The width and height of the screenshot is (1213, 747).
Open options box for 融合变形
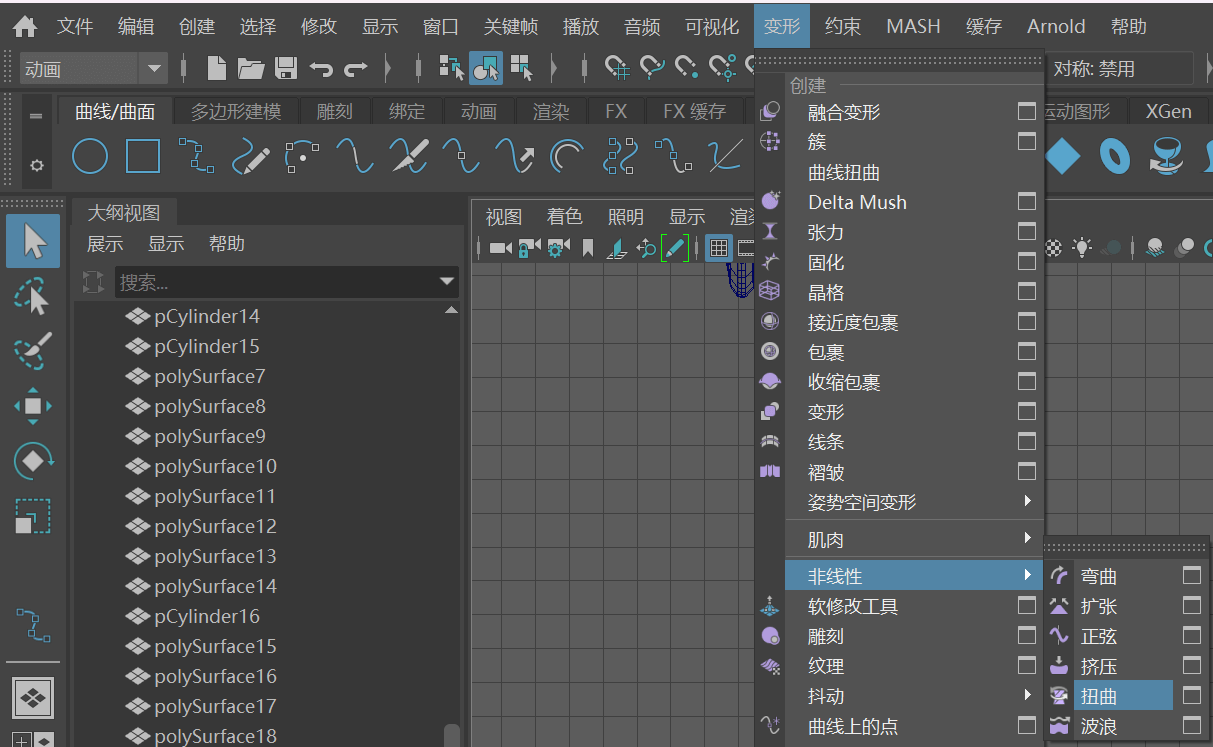[1027, 112]
